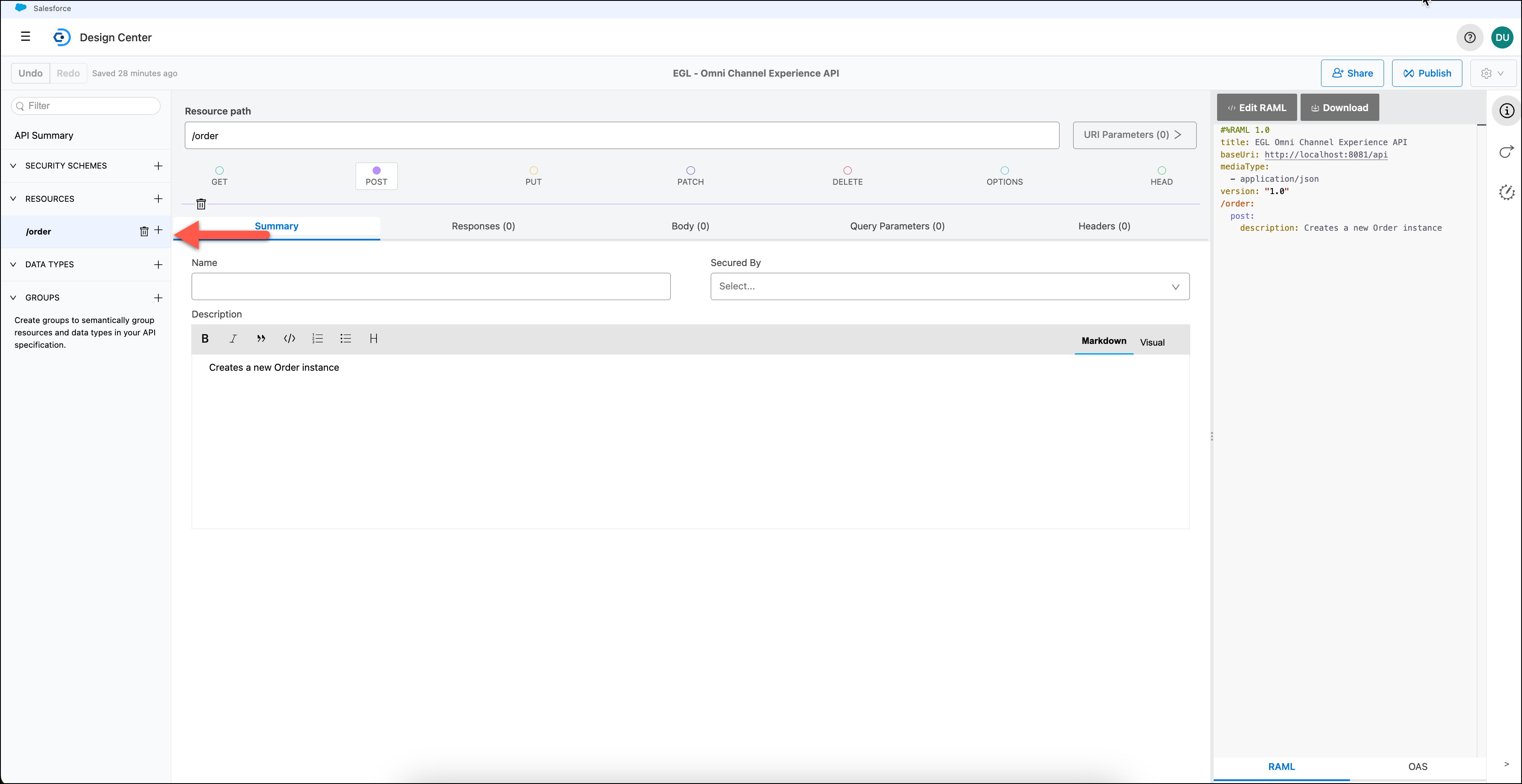Viewport: 1522px width, 784px height.
Task: Delete the /order resource with trash icon
Action: 144,232
